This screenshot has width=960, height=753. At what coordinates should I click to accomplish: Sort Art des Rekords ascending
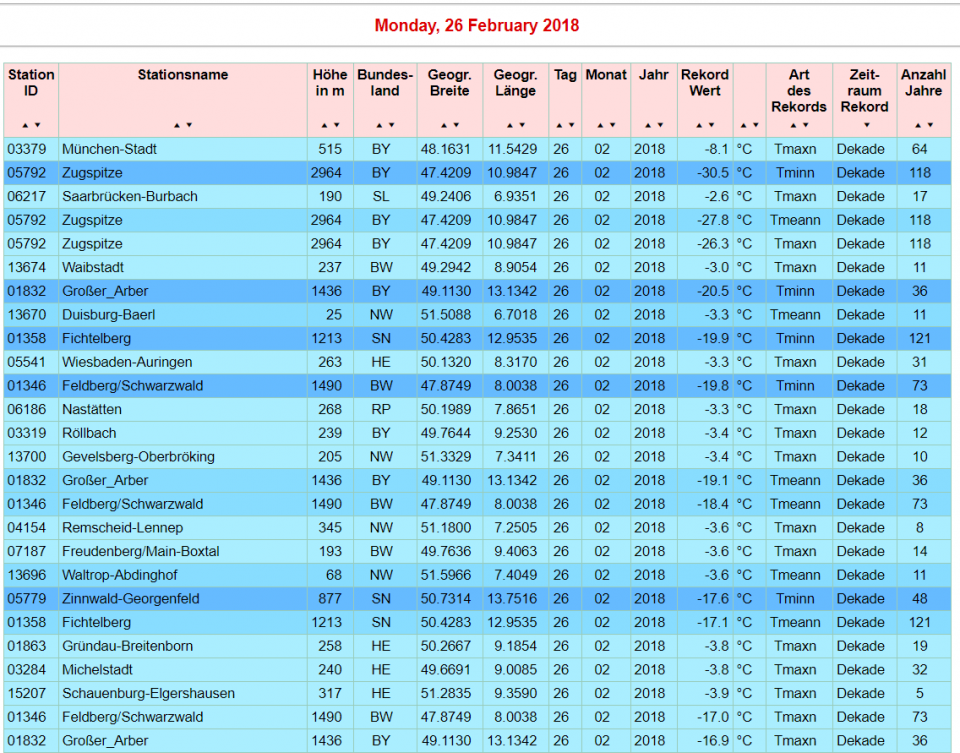tap(793, 125)
